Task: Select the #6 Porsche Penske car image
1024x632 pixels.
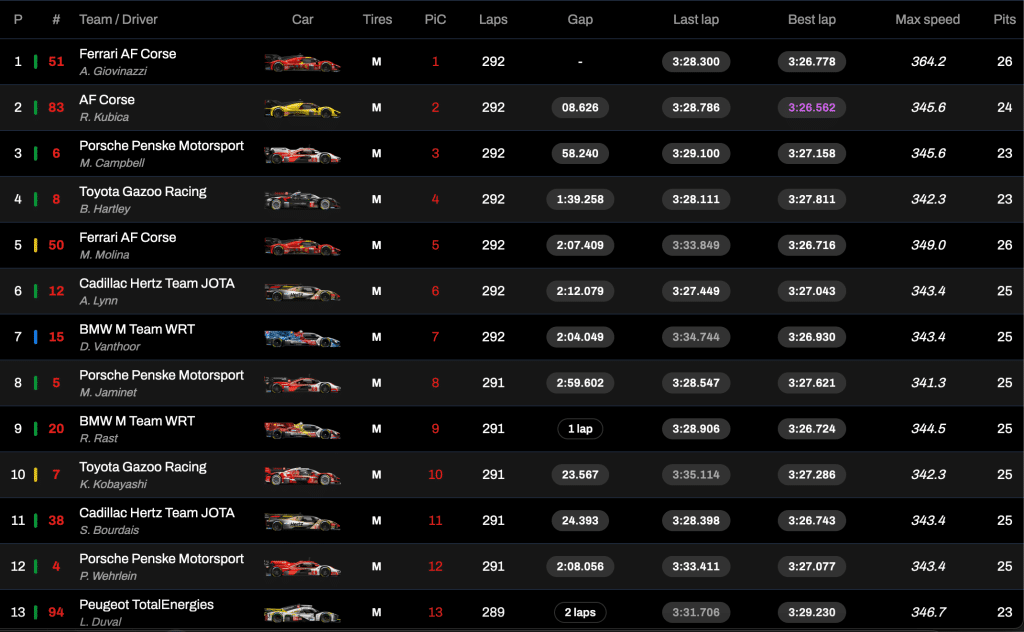Action: coord(302,154)
